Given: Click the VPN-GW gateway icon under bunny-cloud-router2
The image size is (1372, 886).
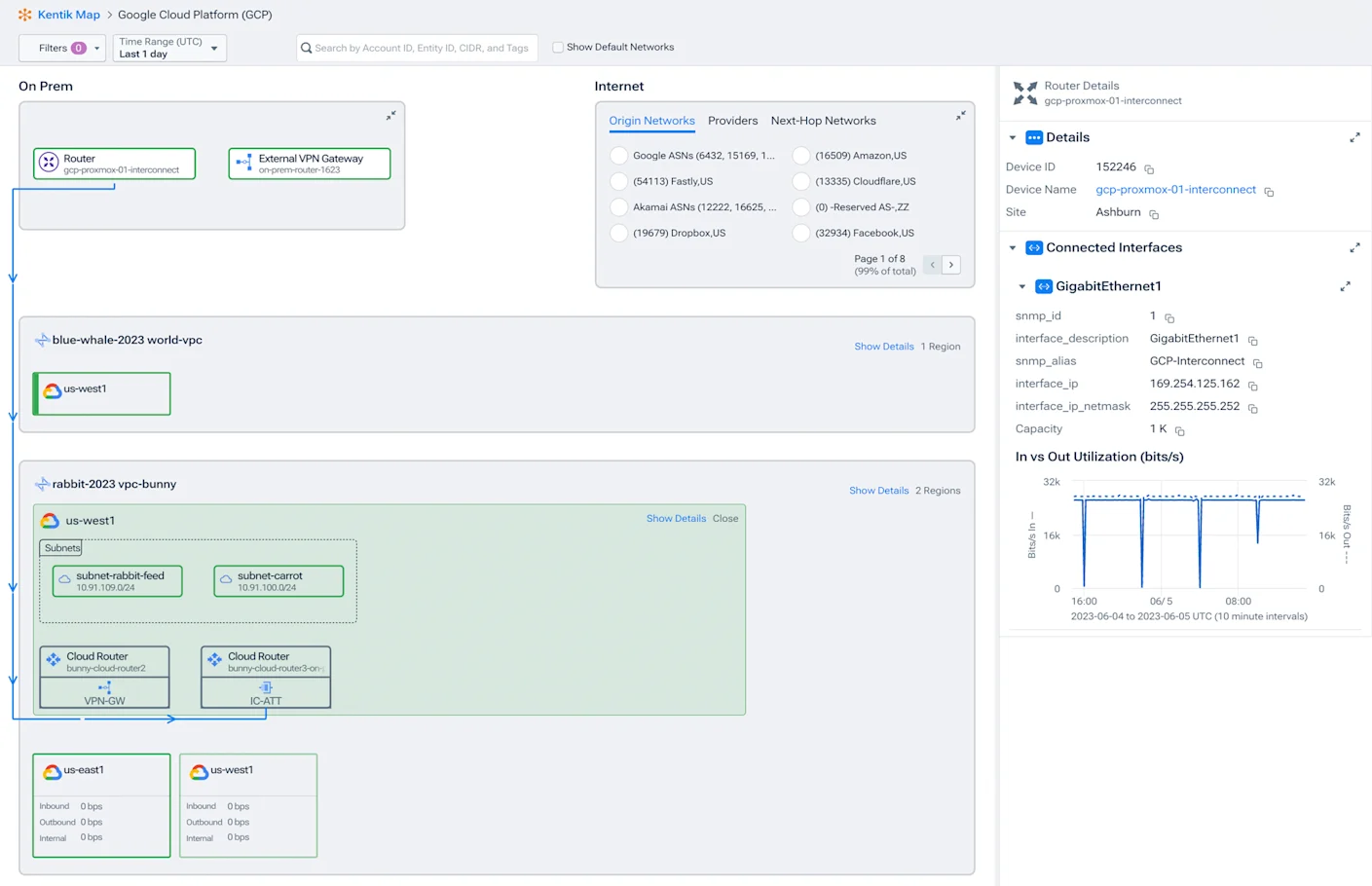Looking at the screenshot, I should (x=103, y=686).
